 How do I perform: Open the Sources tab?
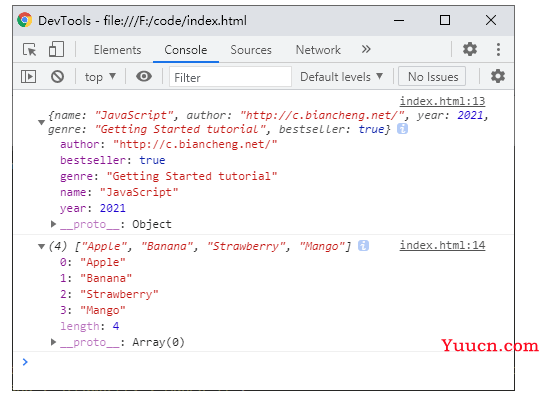pyautogui.click(x=251, y=50)
